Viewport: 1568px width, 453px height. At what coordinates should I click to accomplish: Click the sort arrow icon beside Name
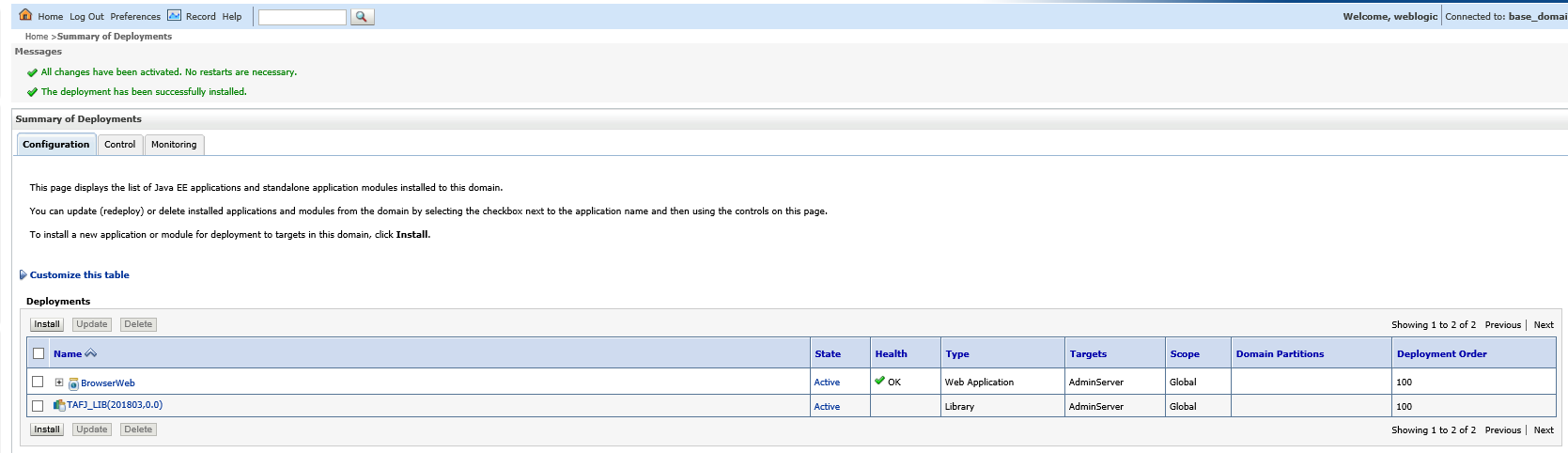[x=91, y=353]
